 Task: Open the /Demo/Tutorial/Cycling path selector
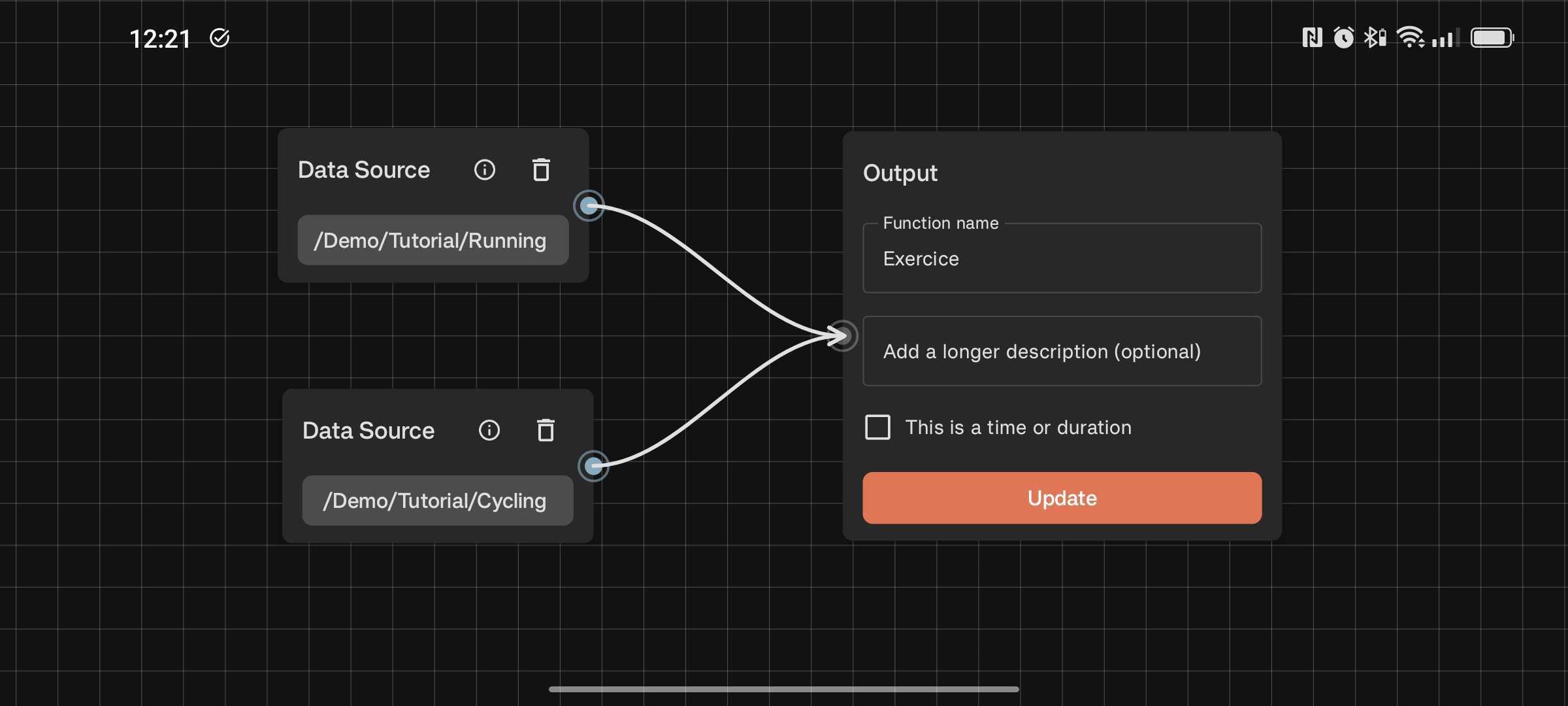pos(436,500)
